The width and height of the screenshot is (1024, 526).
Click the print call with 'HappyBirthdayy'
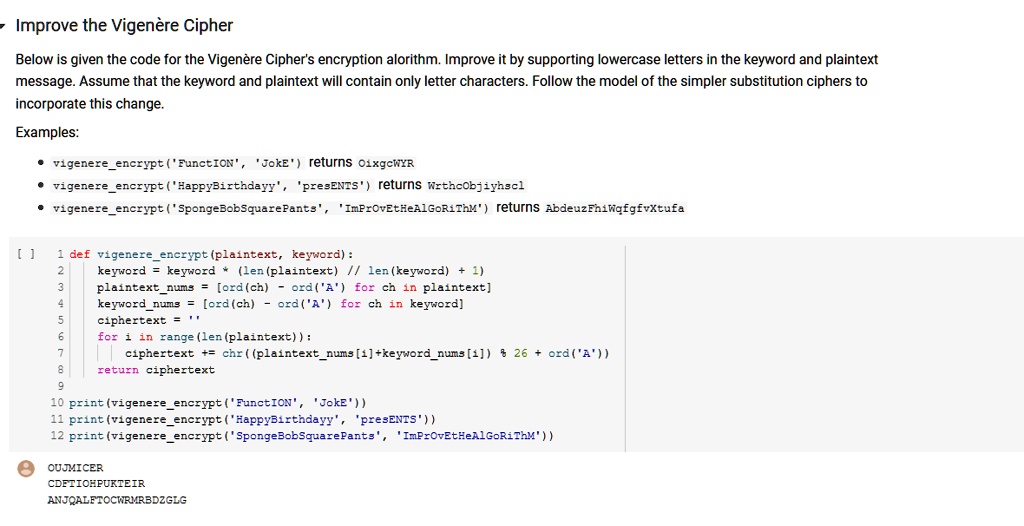[x=250, y=419]
